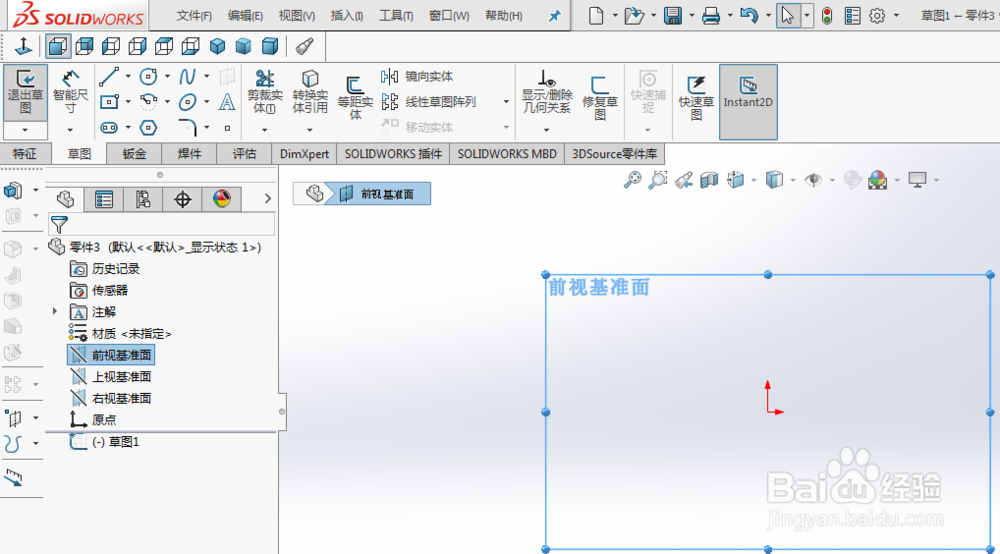1000x554 pixels.
Task: Click the feature tree filter field
Action: (x=162, y=224)
